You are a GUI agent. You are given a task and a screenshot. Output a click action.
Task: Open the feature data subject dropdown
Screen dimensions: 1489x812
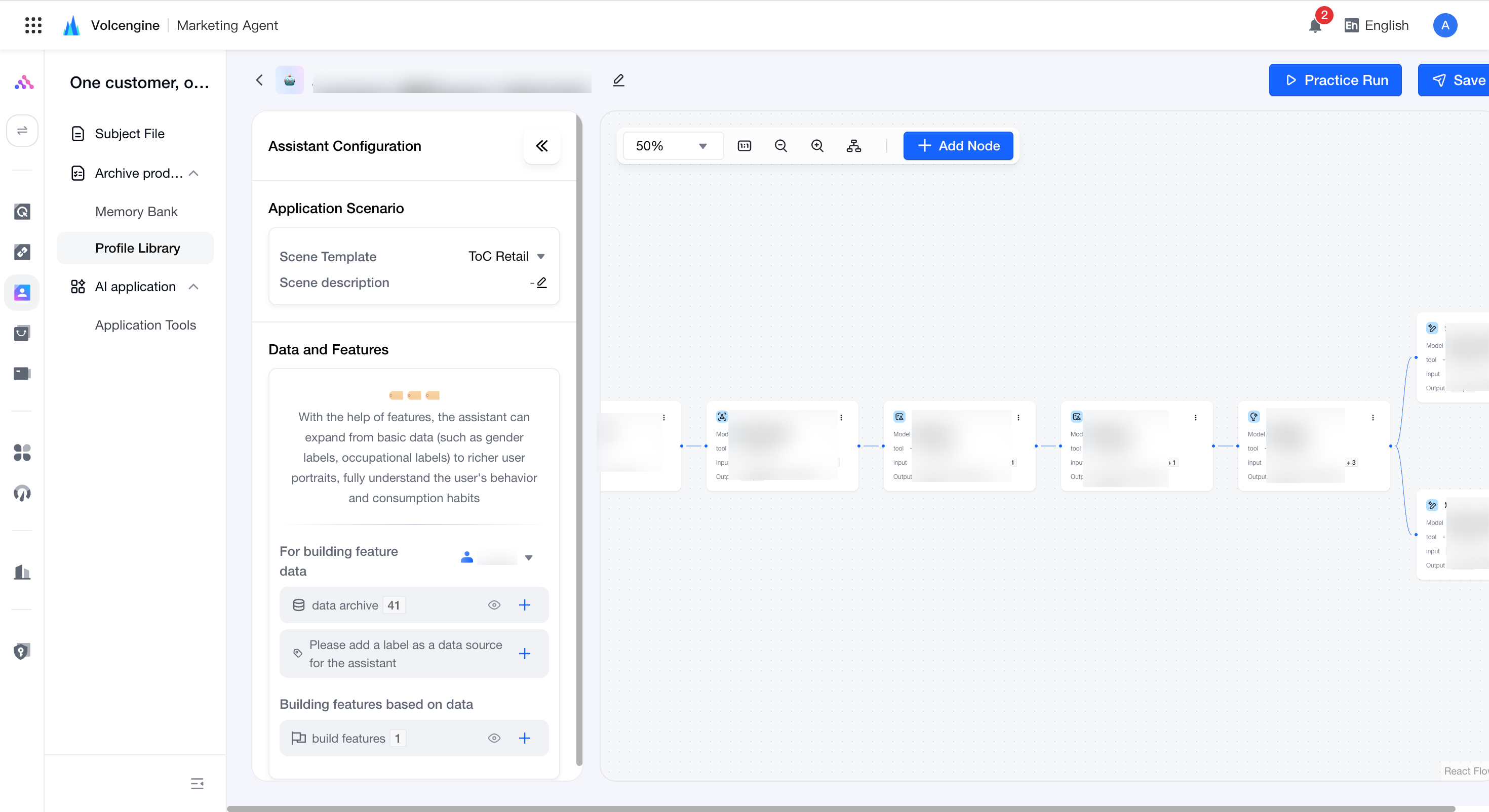497,558
